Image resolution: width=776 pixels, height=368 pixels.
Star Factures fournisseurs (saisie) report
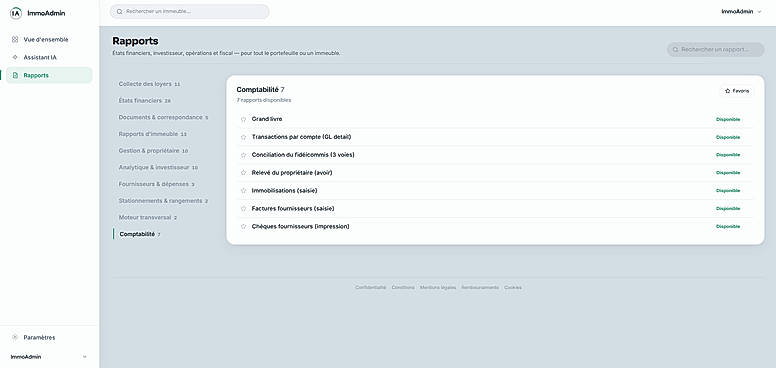pyautogui.click(x=243, y=209)
